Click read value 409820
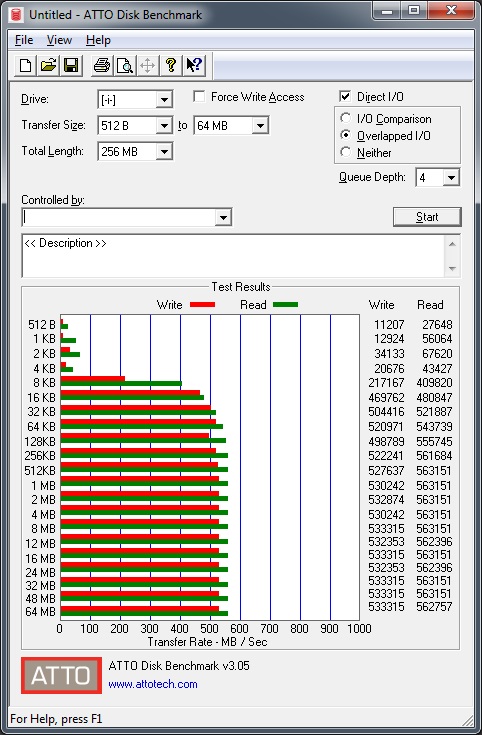 point(434,383)
